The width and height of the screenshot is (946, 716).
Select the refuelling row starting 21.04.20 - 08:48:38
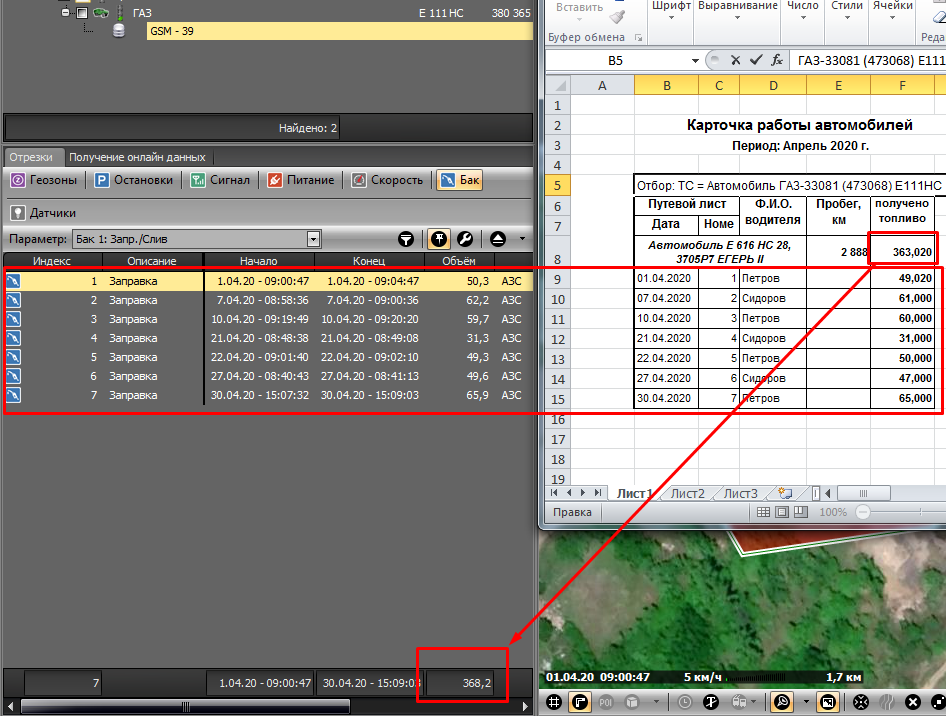(268, 338)
